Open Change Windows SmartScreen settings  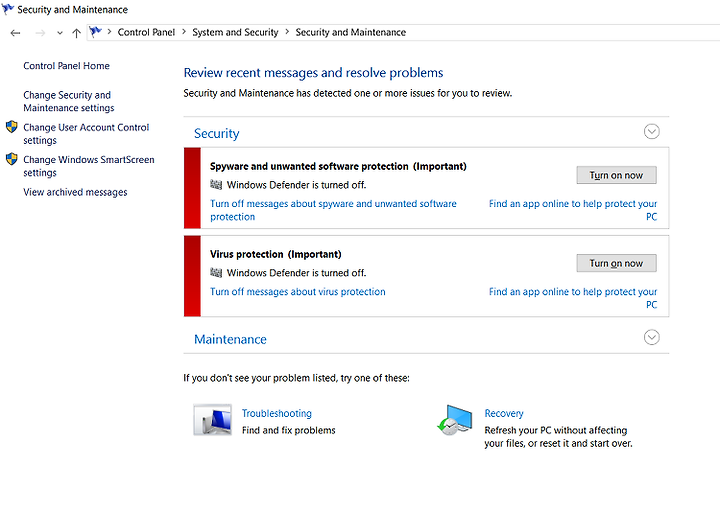pos(89,166)
